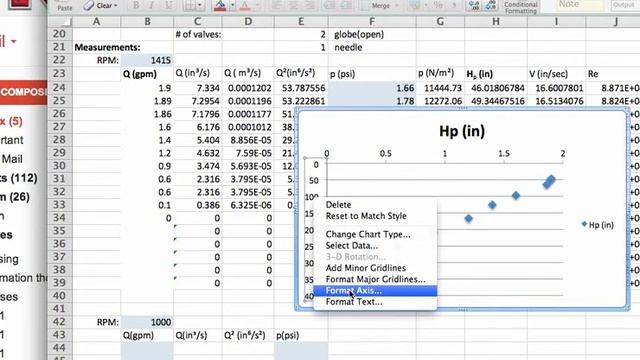640x360 pixels.
Task: Click the cell Borders icon
Action: 190,6
